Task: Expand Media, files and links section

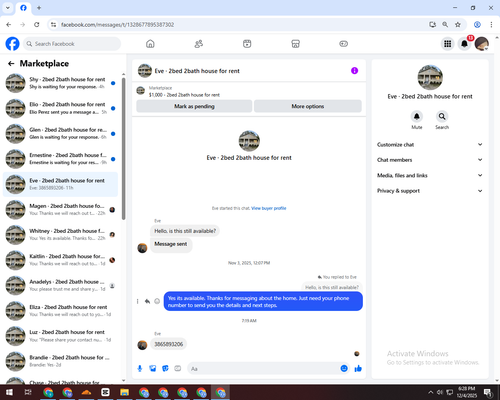Action: (x=430, y=175)
